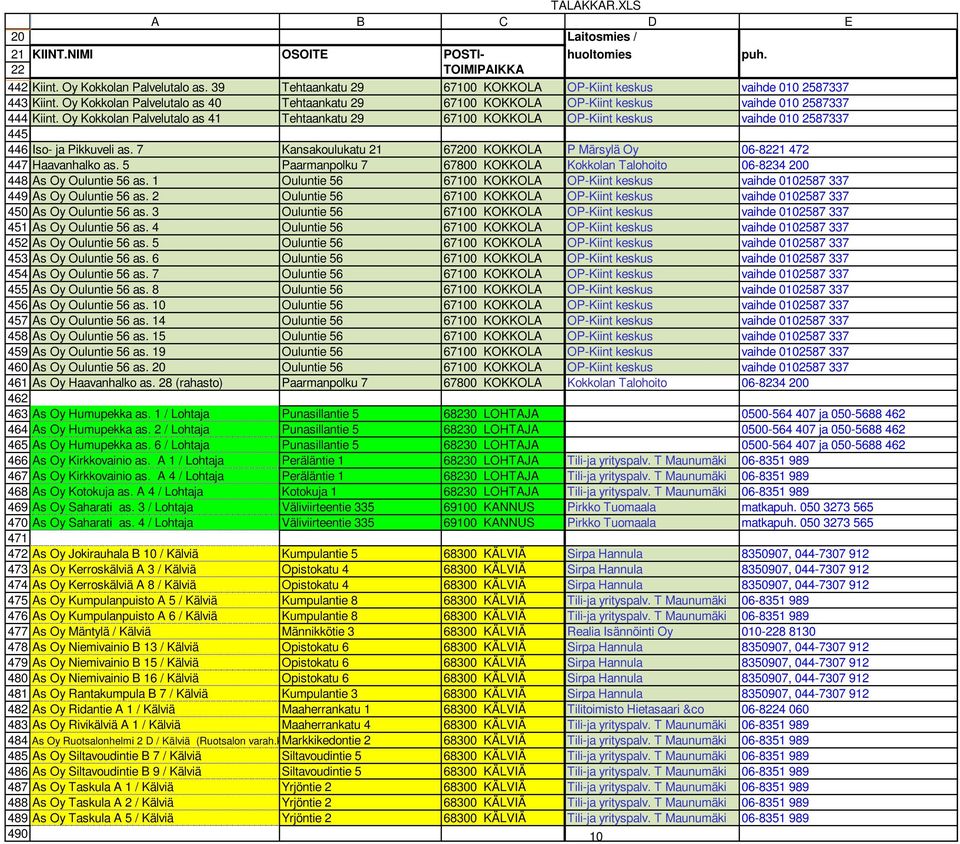The image size is (960, 844).
Task: Click cell Markkikedontie 2
Action: pos(360,740)
